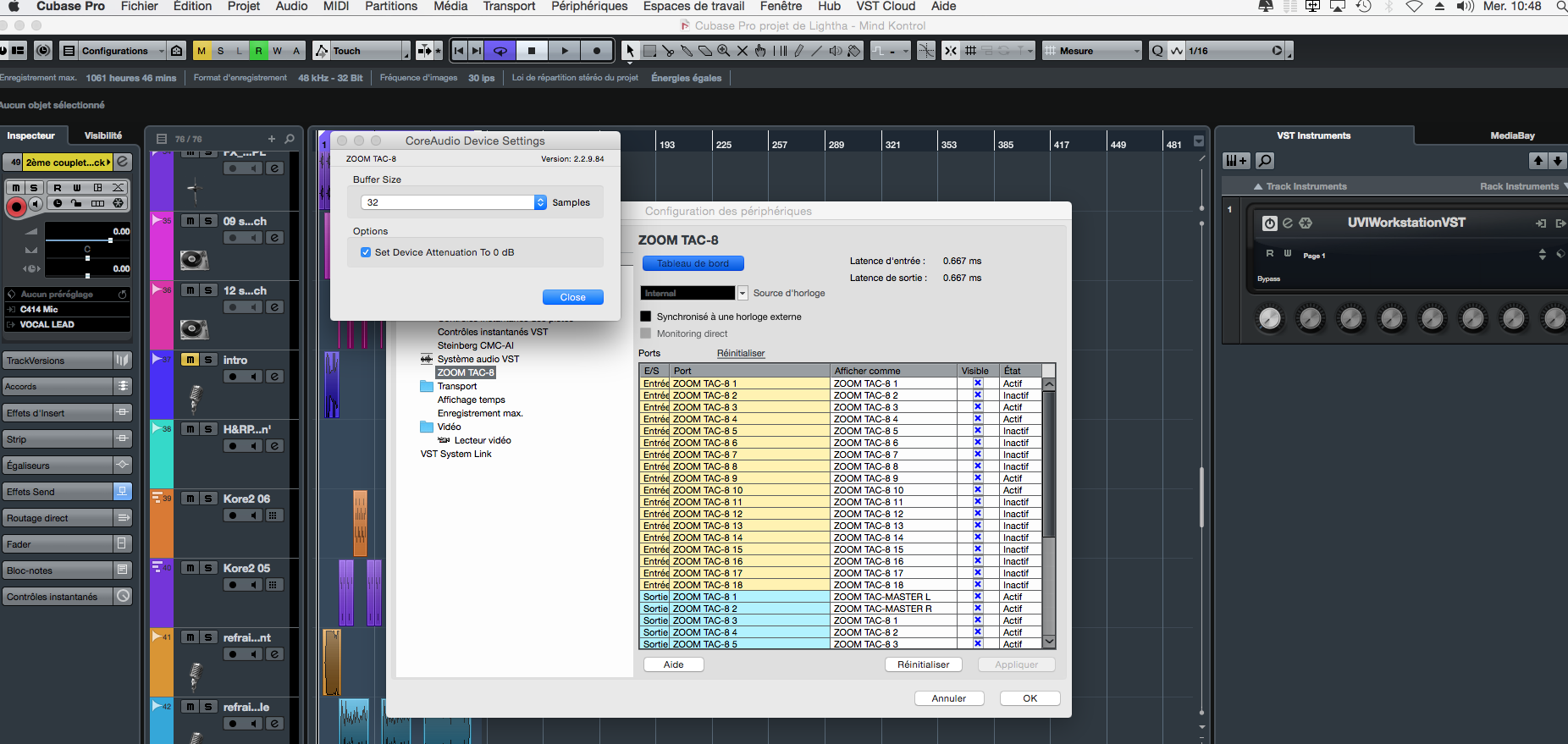Uncheck Set Device Attenuation To 0 dB
1568x744 pixels.
[366, 252]
